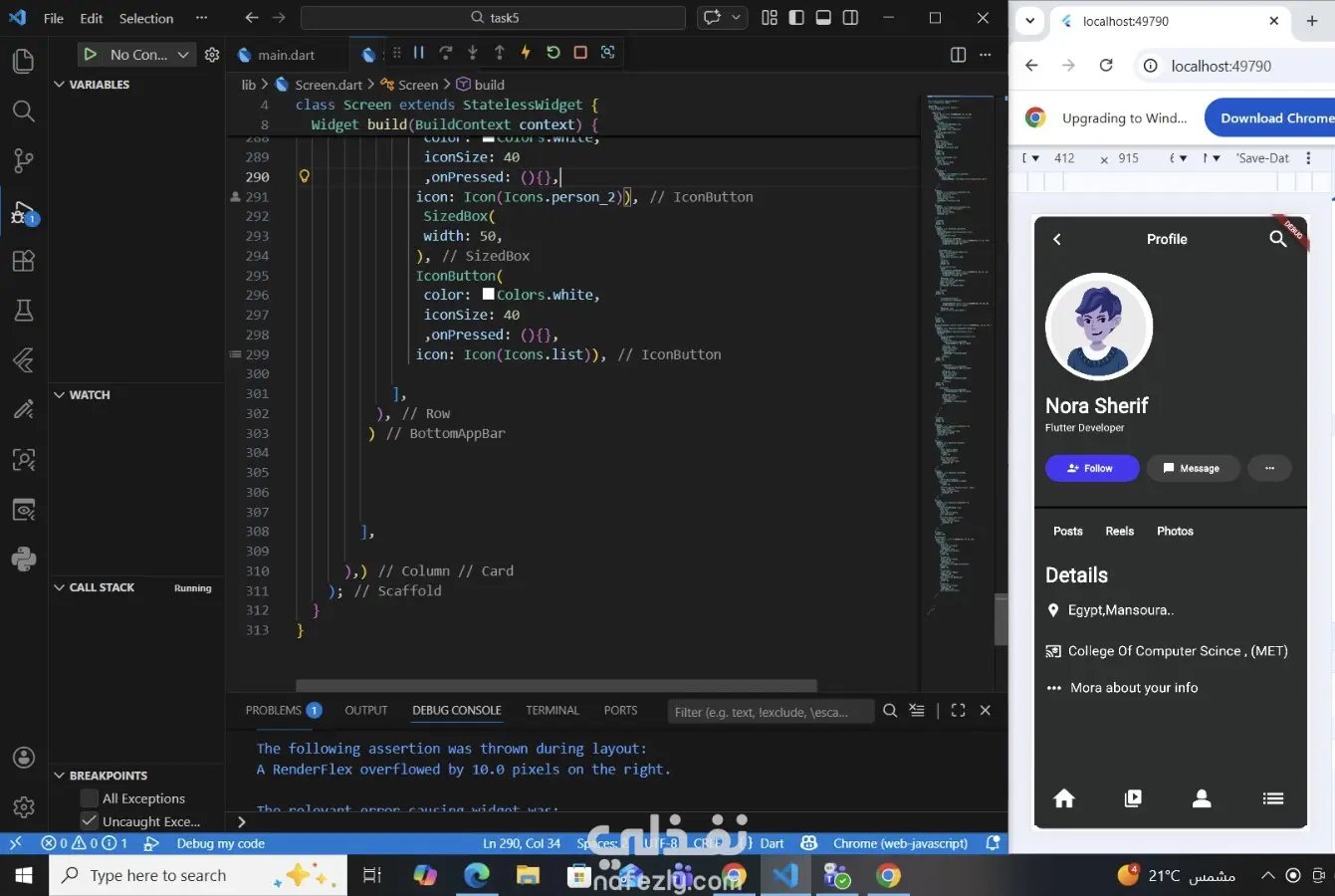Open the Copilot chevron dropdown in title bar
The image size is (1335, 896).
click(737, 18)
